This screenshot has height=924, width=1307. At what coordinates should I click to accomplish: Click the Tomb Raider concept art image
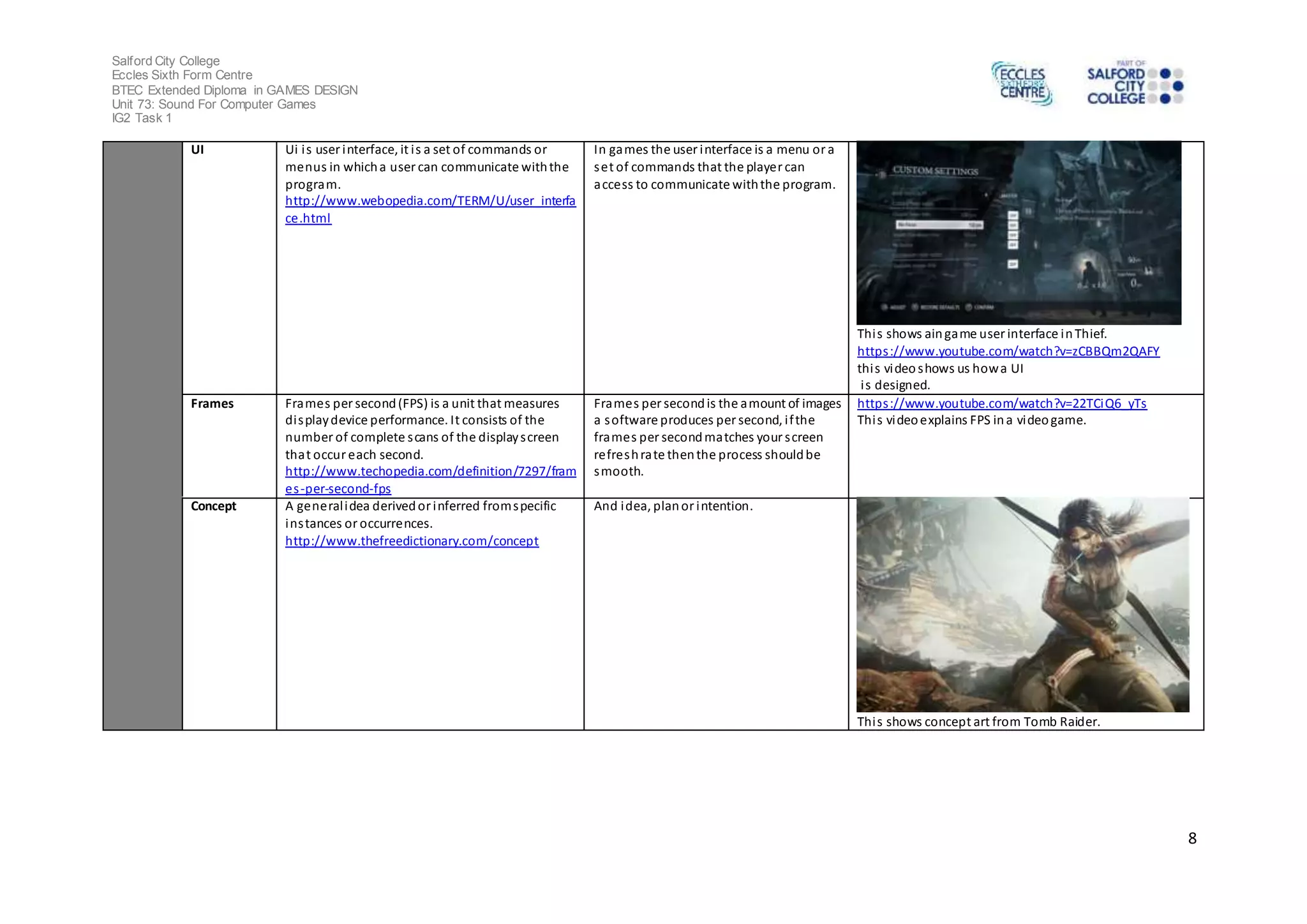coord(1022,604)
